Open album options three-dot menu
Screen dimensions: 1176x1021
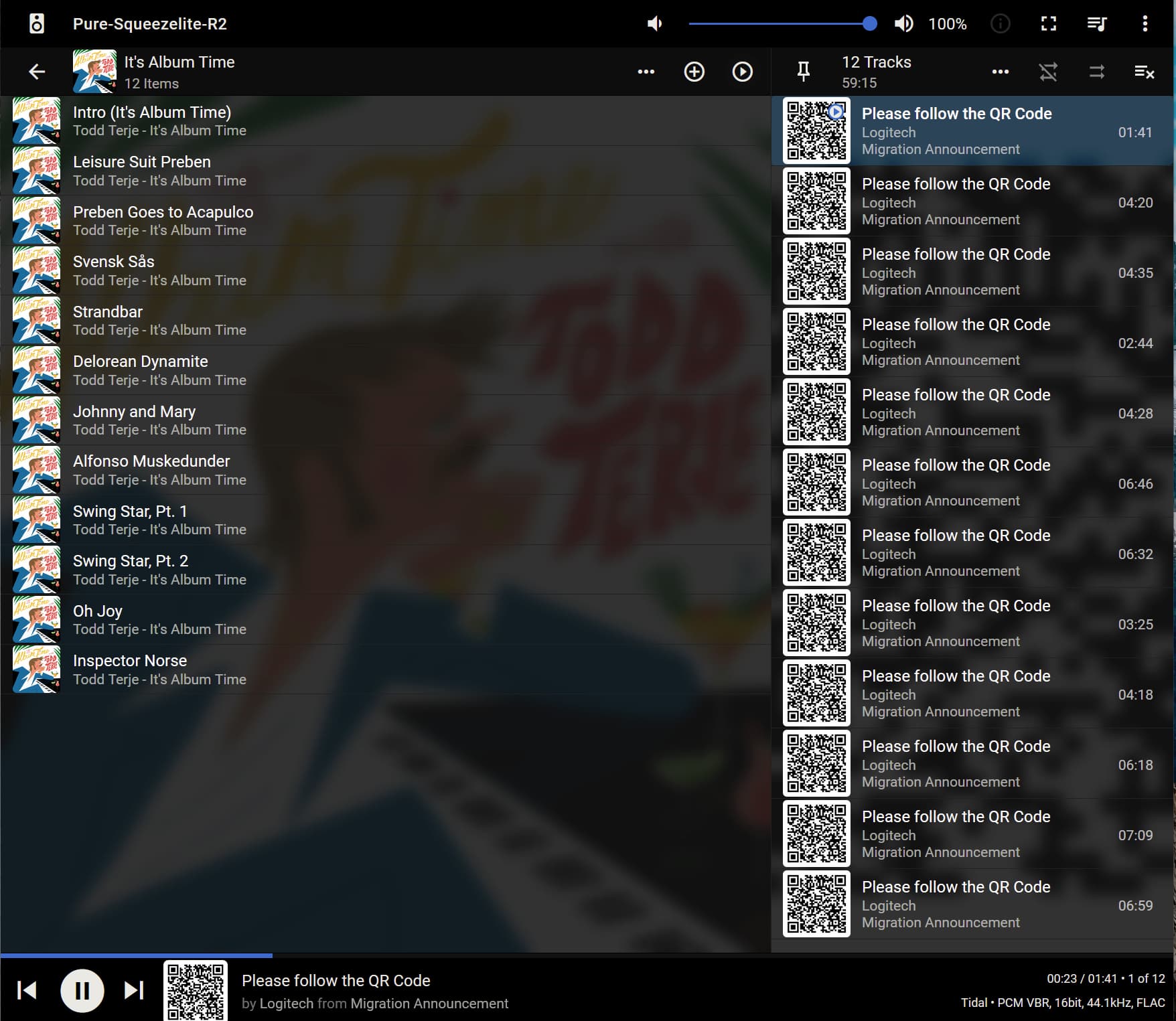[x=646, y=72]
